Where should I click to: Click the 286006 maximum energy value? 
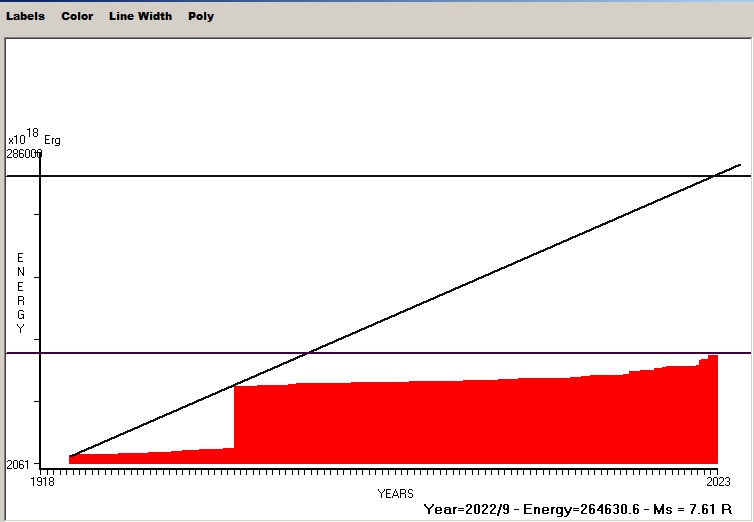click(24, 154)
